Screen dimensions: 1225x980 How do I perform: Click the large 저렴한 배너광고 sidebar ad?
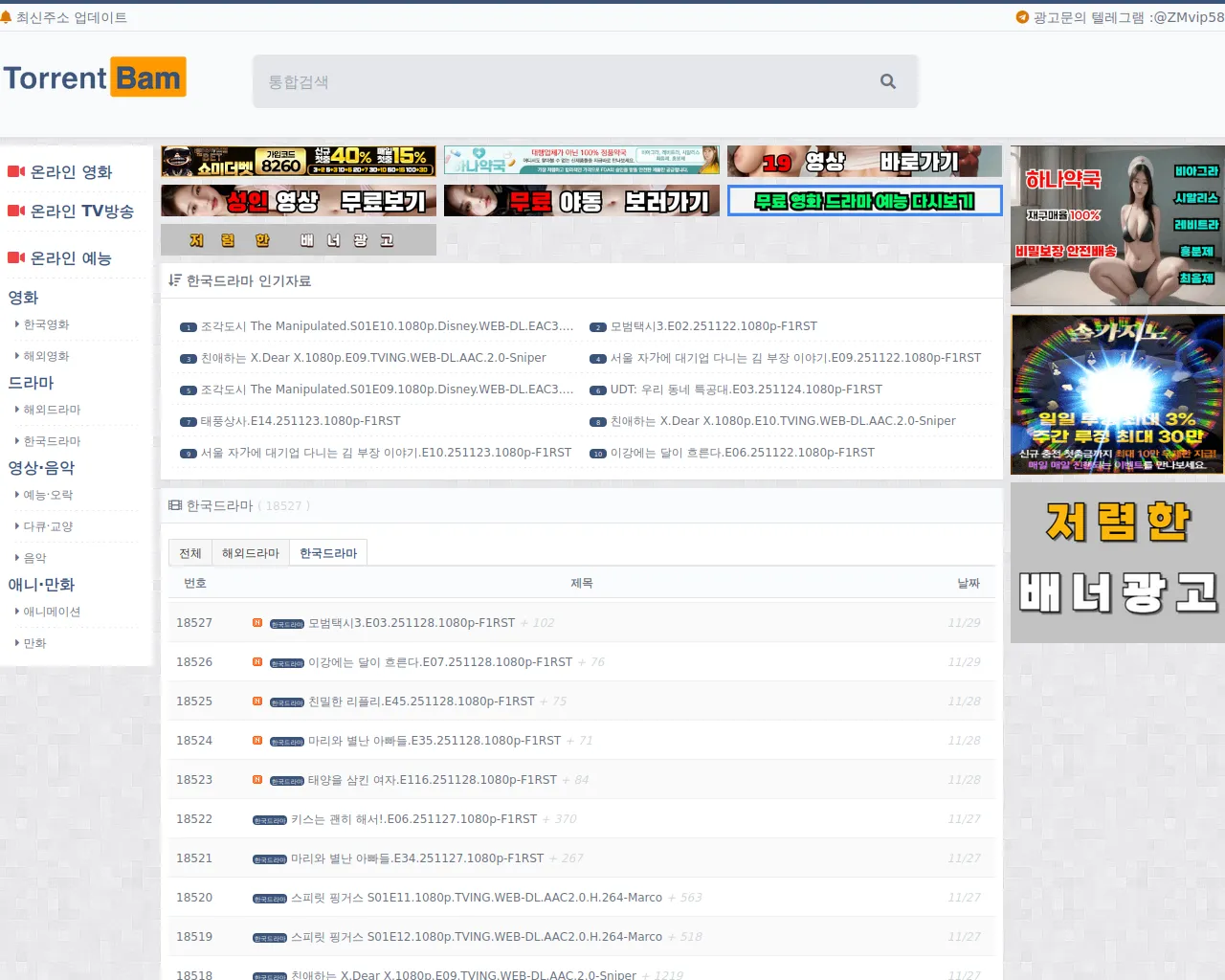1118,563
